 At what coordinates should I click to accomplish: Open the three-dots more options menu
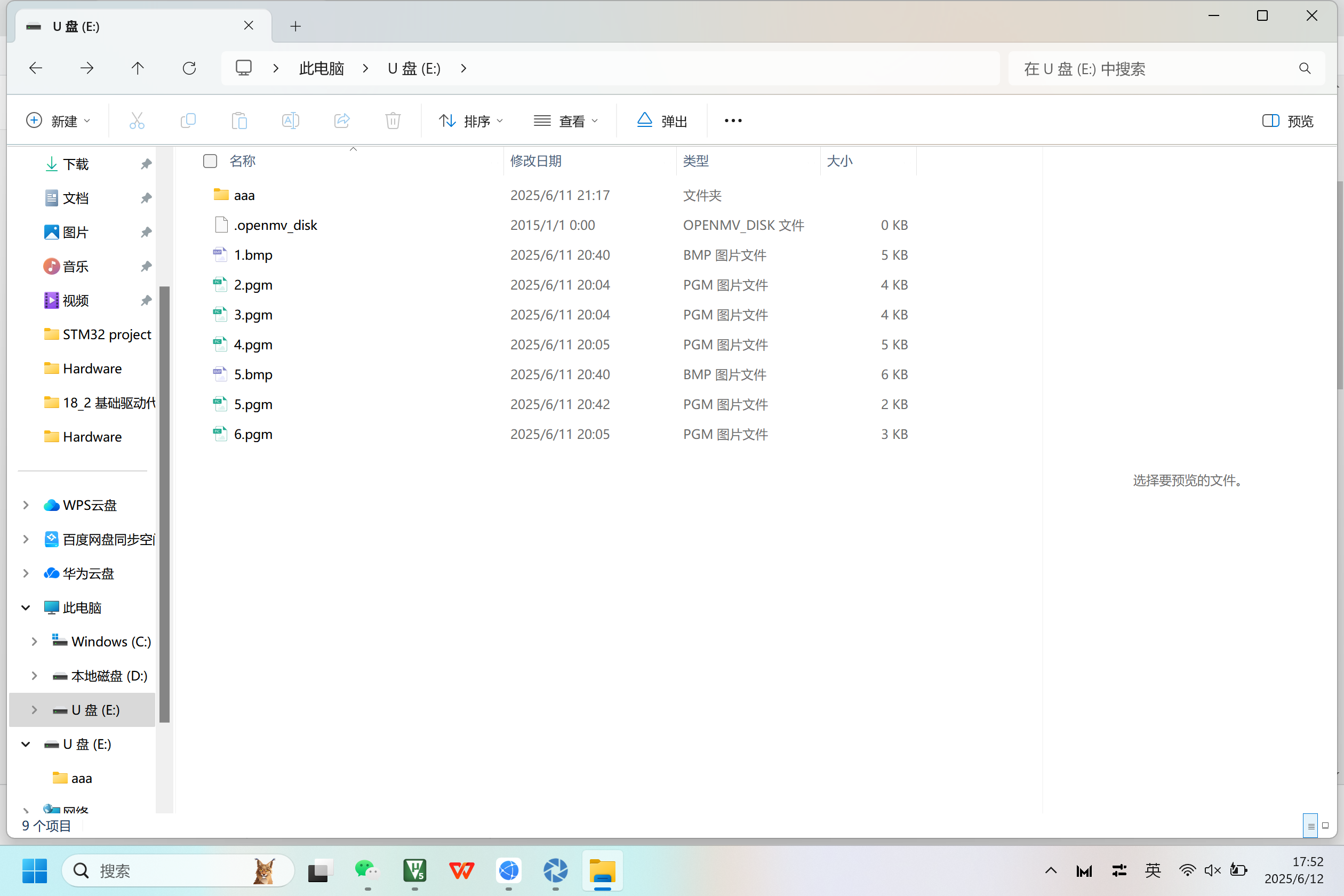coord(733,121)
